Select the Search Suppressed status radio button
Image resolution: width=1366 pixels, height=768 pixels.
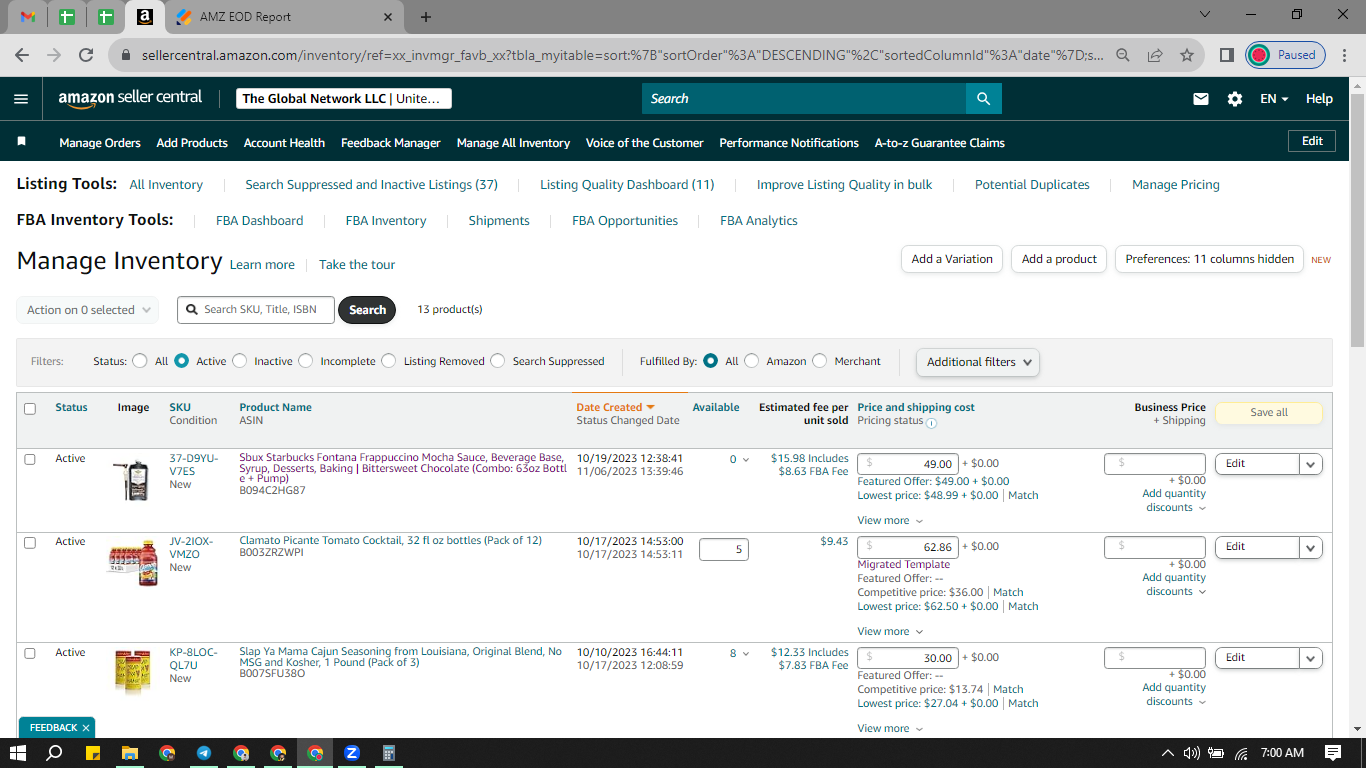pos(498,361)
